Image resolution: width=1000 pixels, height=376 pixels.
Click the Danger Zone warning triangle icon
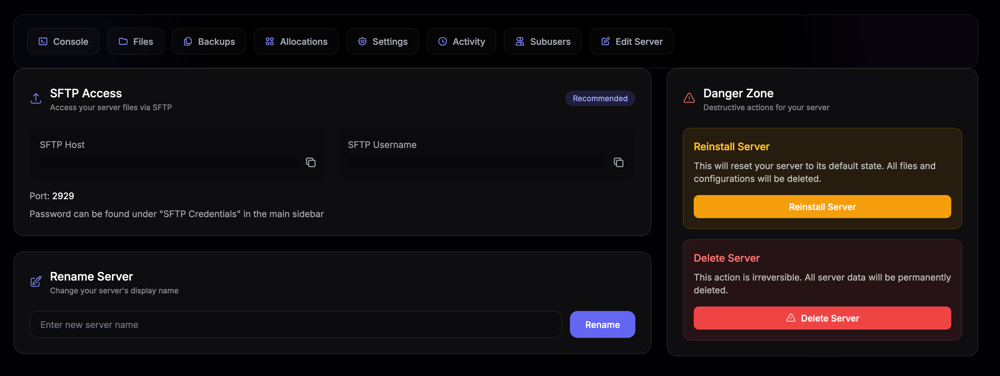click(689, 98)
